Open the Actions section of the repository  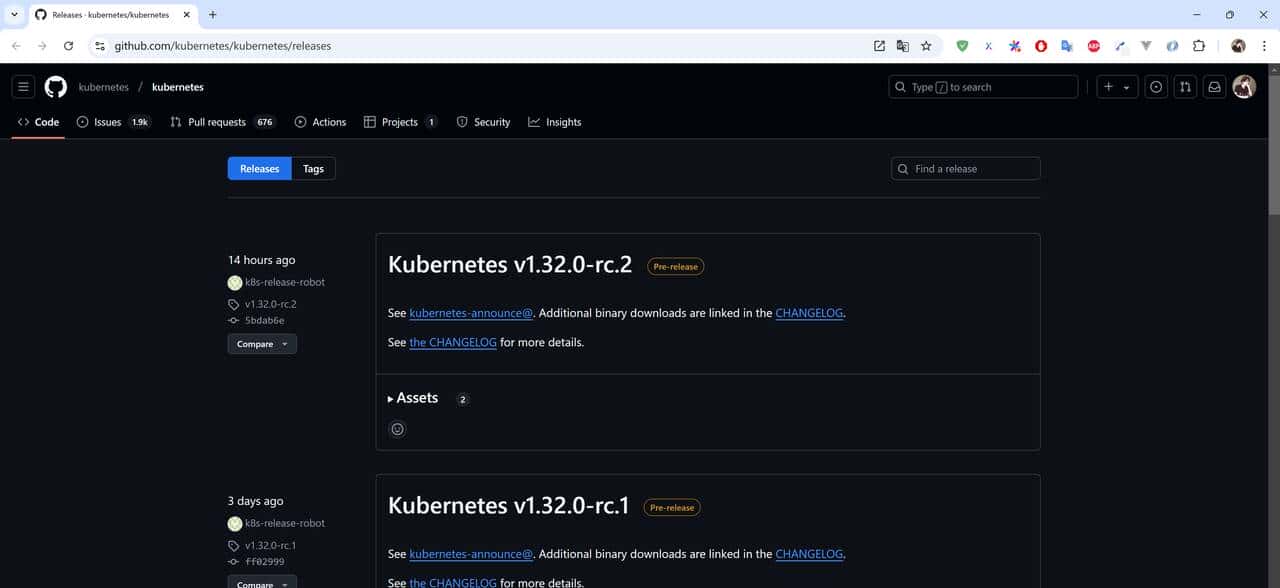[x=299, y=121]
